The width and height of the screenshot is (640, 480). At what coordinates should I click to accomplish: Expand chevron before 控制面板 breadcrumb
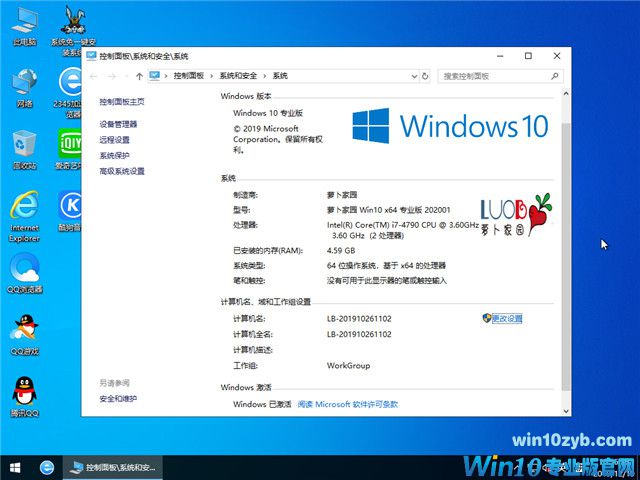pyautogui.click(x=166, y=76)
